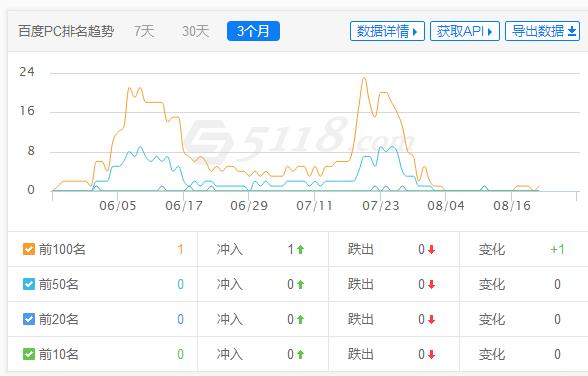Open the 获取API arrow button
The image size is (588, 376).
click(465, 31)
